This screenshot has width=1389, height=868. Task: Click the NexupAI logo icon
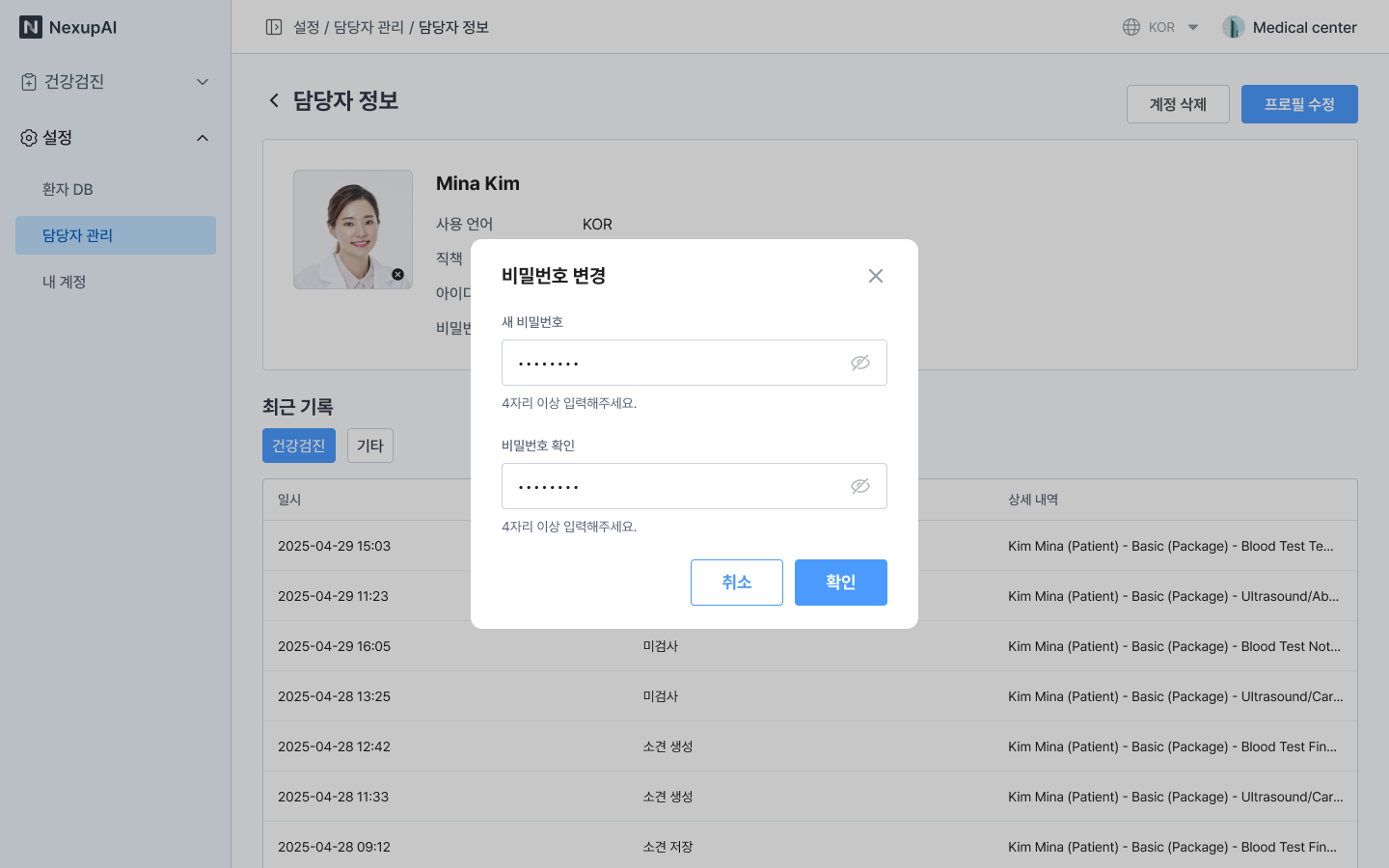tap(31, 27)
